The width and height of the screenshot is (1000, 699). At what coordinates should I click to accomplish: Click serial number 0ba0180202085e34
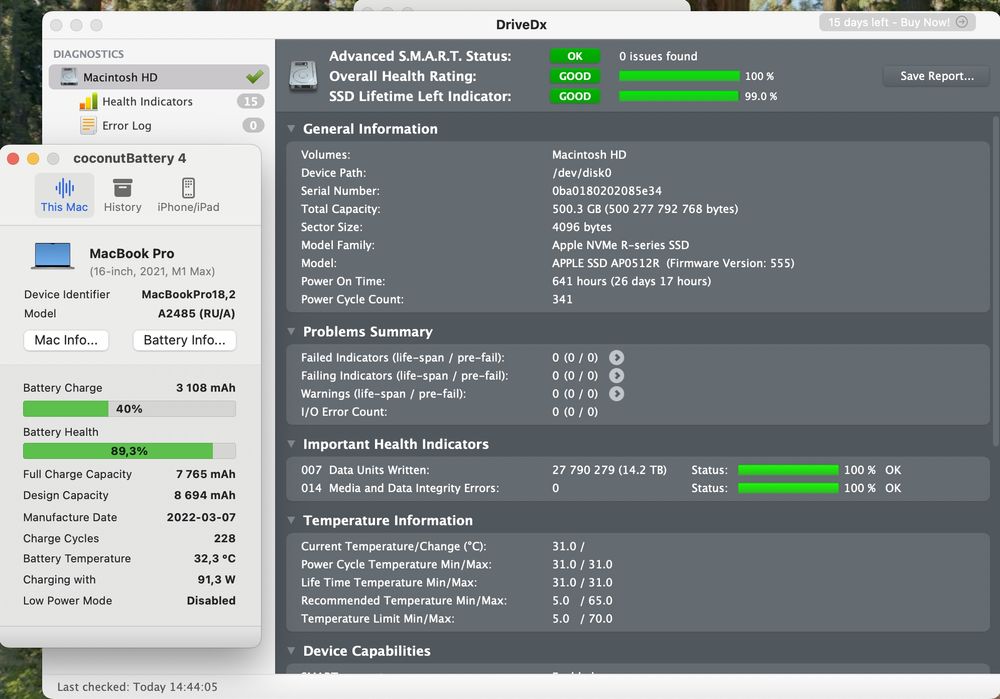tap(607, 191)
